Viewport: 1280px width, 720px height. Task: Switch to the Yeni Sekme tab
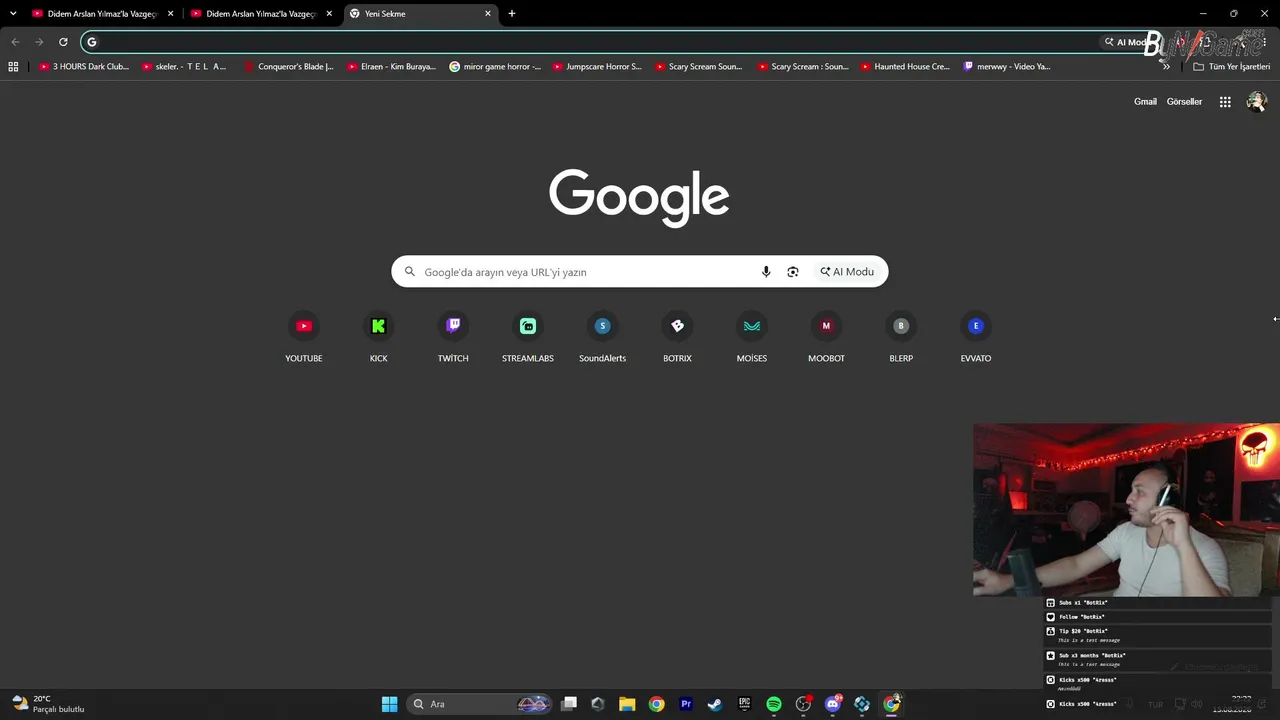[x=420, y=14]
